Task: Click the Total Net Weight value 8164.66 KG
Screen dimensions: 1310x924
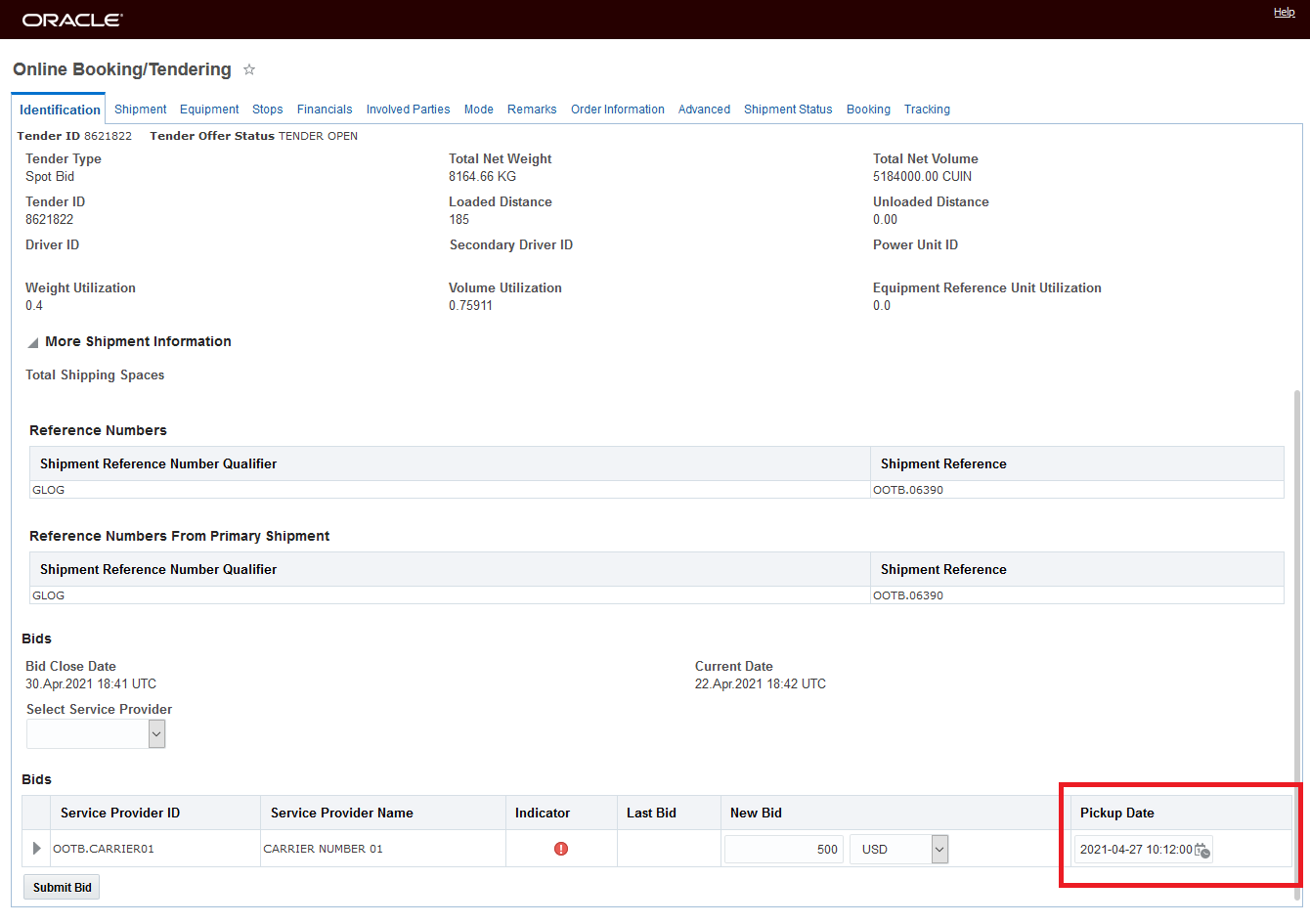Action: [483, 177]
